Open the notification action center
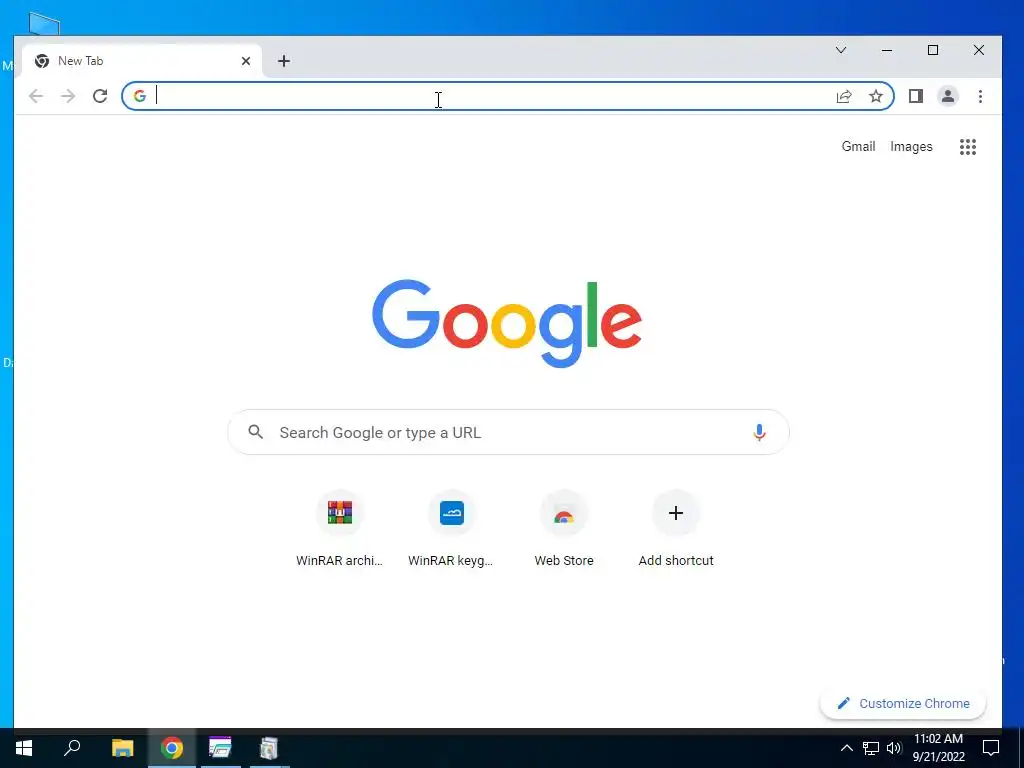1024x768 pixels. tap(991, 748)
